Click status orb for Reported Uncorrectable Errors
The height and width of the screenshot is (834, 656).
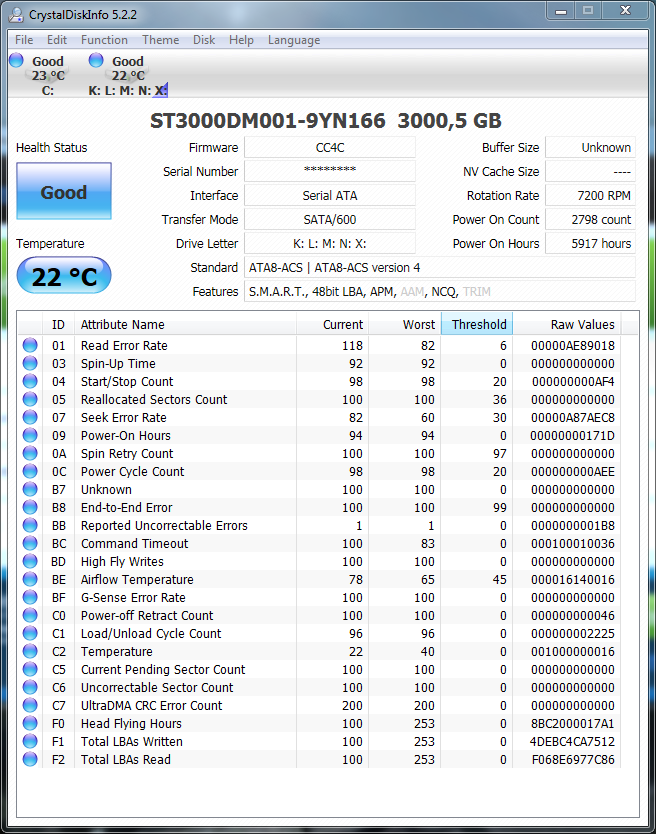point(30,526)
